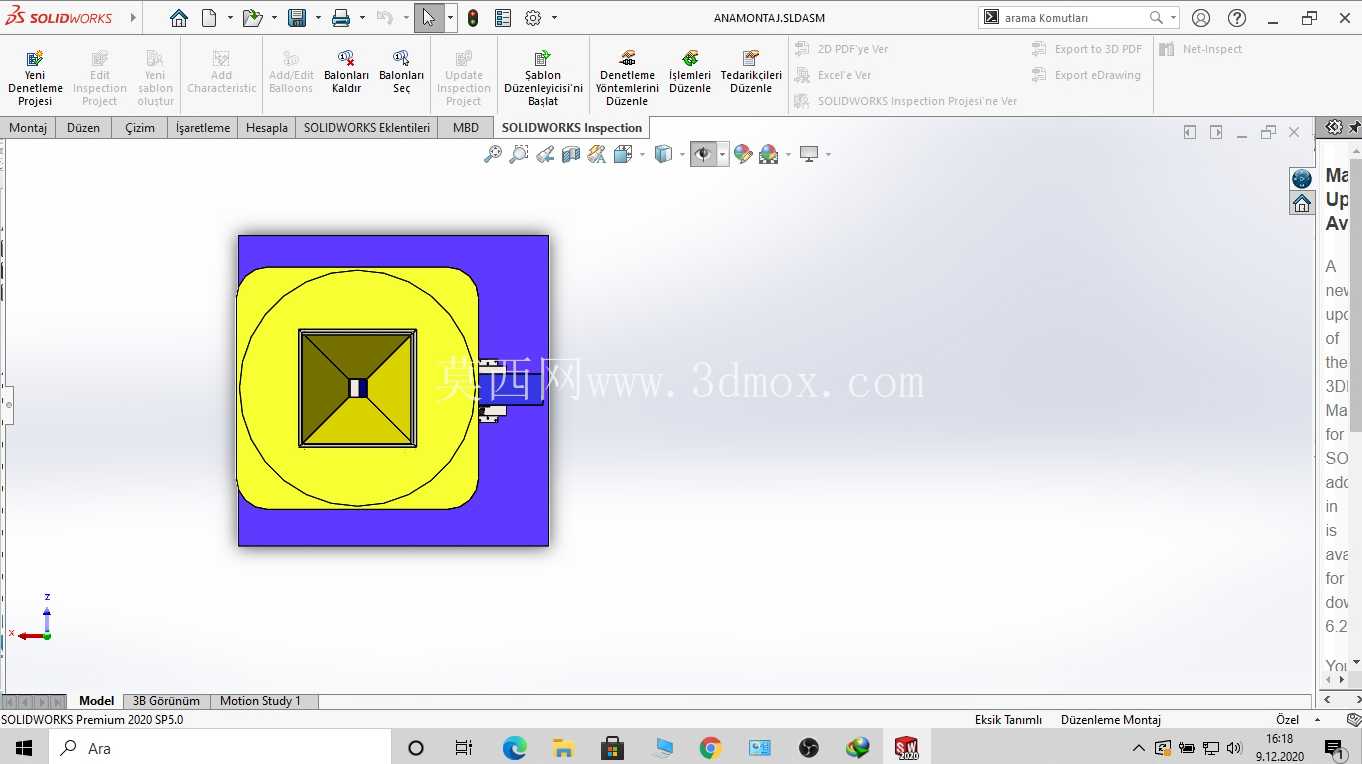Open Chrome from the taskbar
Screen dimensions: 1362x764
point(710,748)
